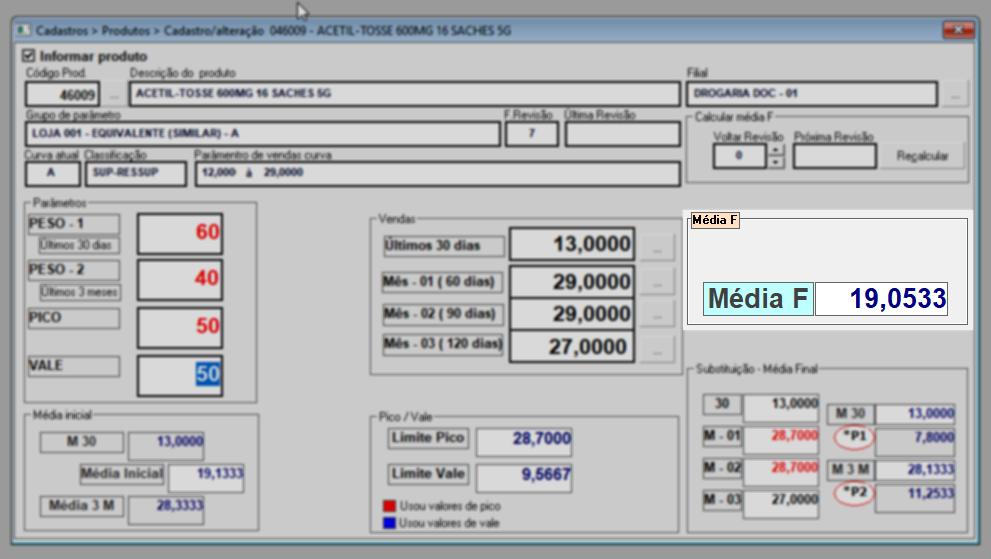Click the M - 02 substitution value 28,7000
The width and height of the screenshot is (991, 559).
[781, 472]
